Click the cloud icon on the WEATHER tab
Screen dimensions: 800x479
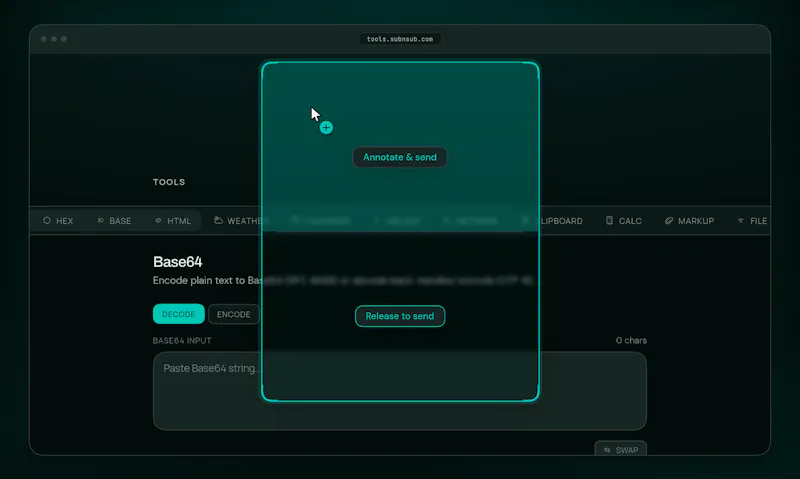[218, 220]
